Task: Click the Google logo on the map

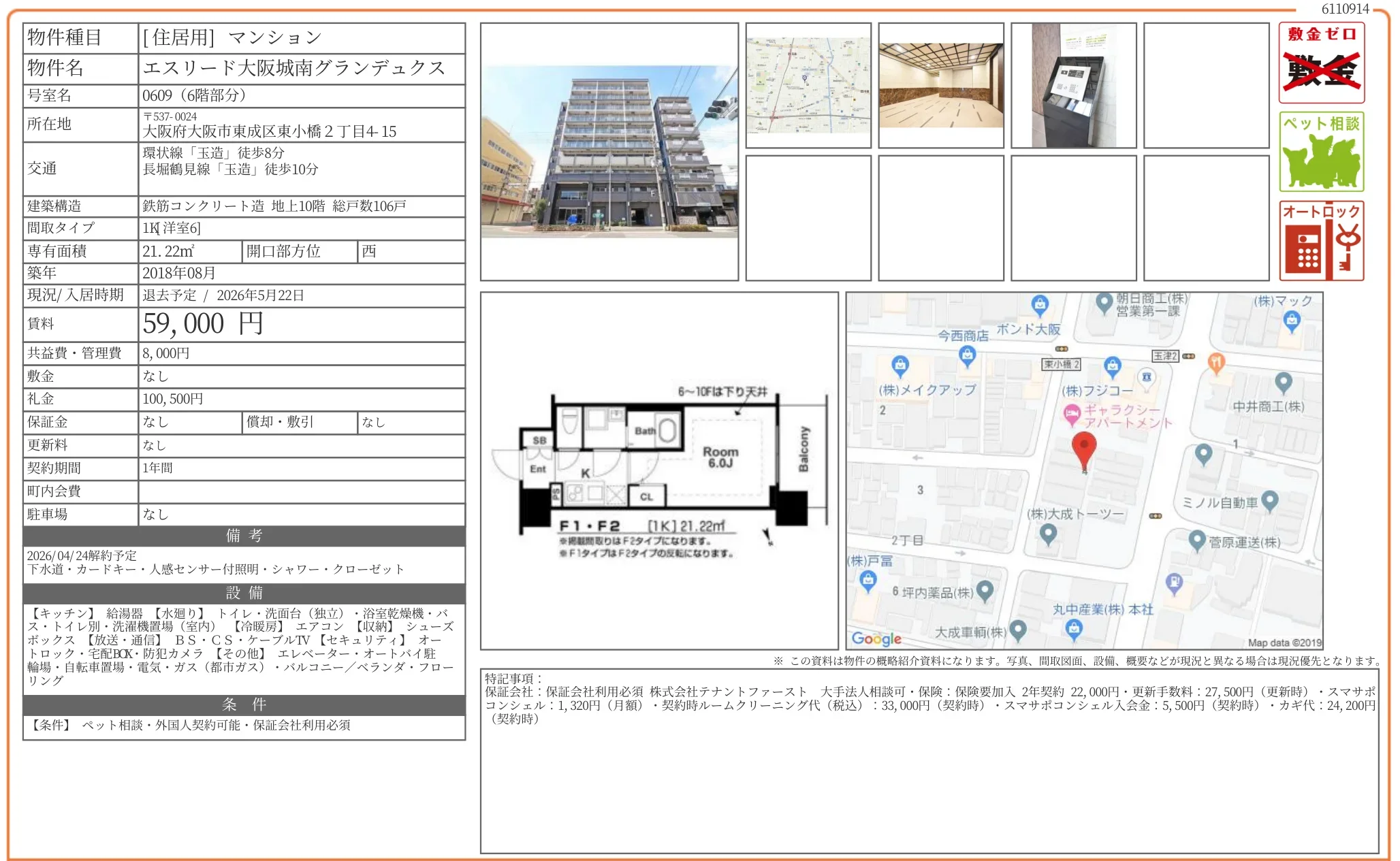Action: [876, 638]
